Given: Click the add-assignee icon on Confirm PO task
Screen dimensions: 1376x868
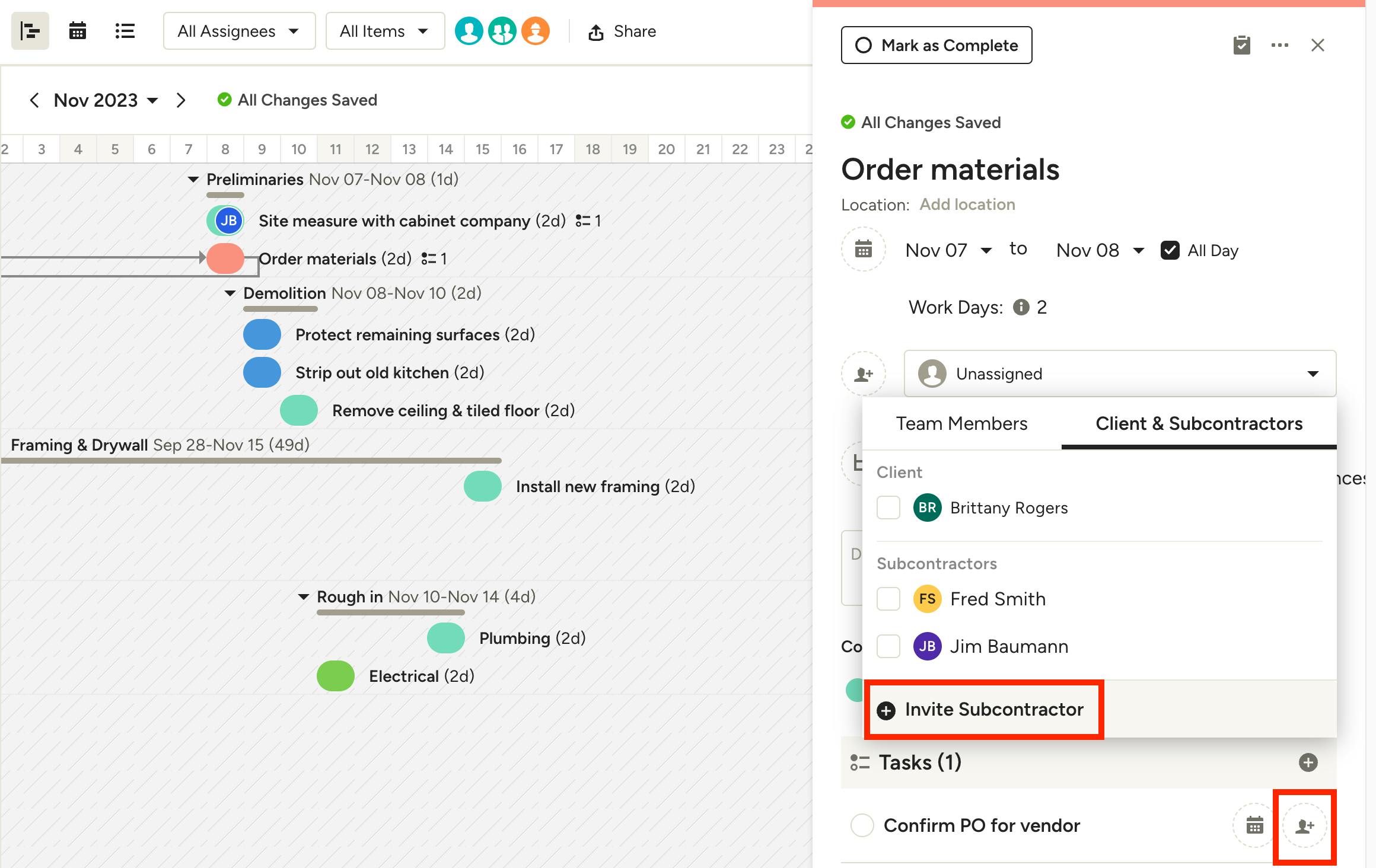Looking at the screenshot, I should point(1304,825).
